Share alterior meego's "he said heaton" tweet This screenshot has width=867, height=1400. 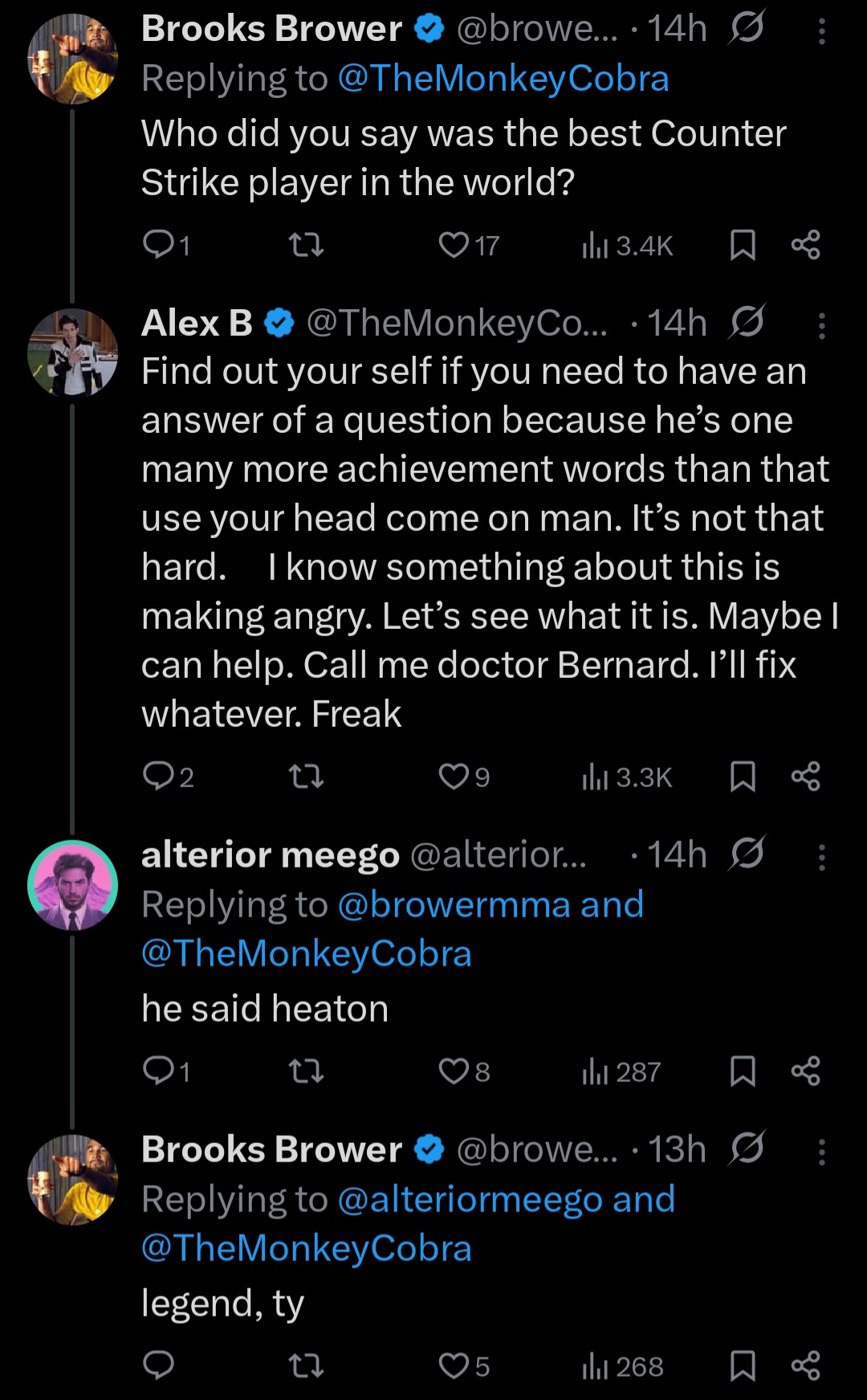point(805,1071)
